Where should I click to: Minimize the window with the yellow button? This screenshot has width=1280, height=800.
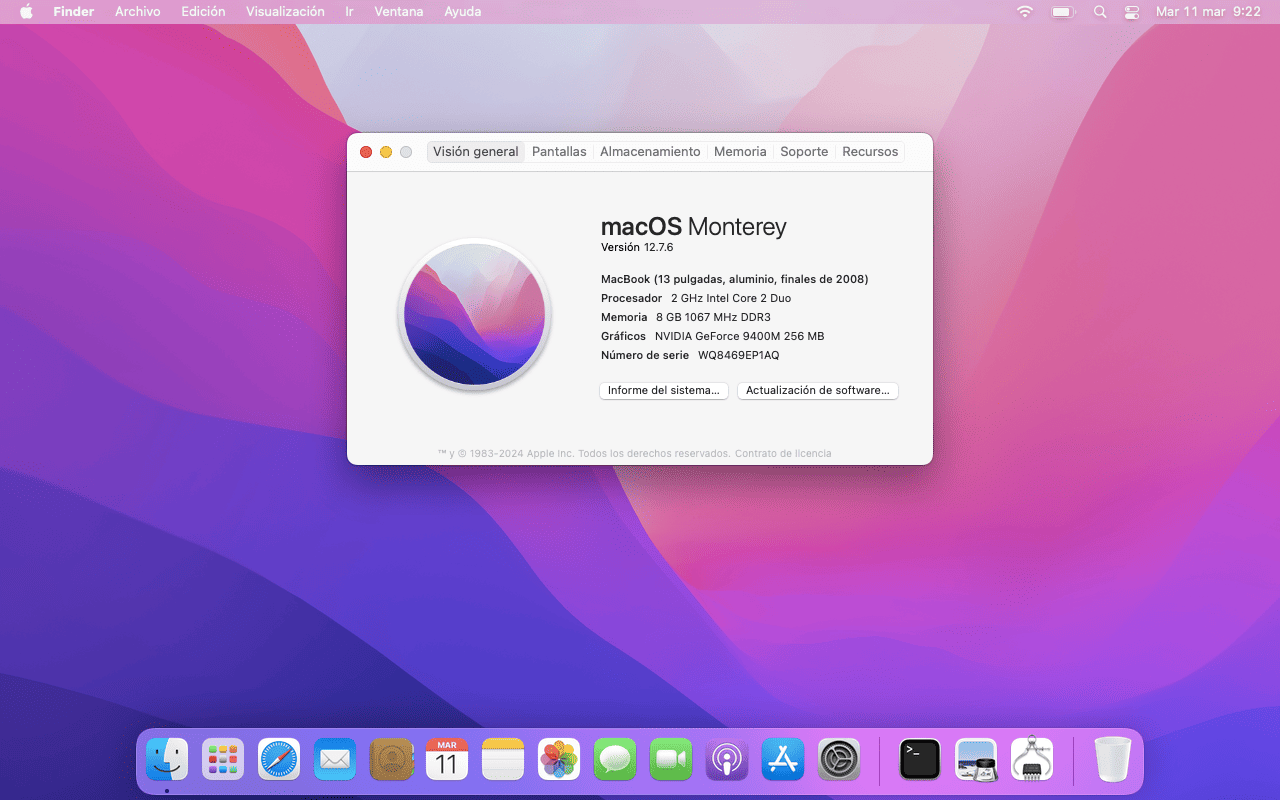point(386,152)
